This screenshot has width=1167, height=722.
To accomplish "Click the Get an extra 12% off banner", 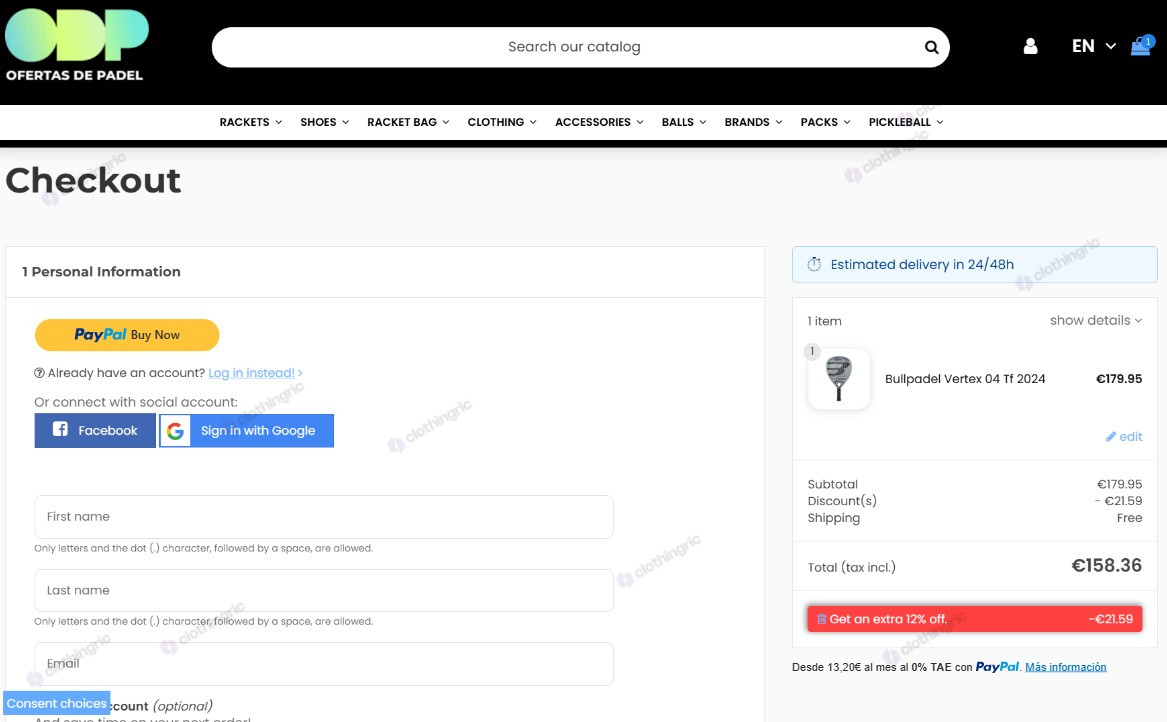I will (x=974, y=619).
